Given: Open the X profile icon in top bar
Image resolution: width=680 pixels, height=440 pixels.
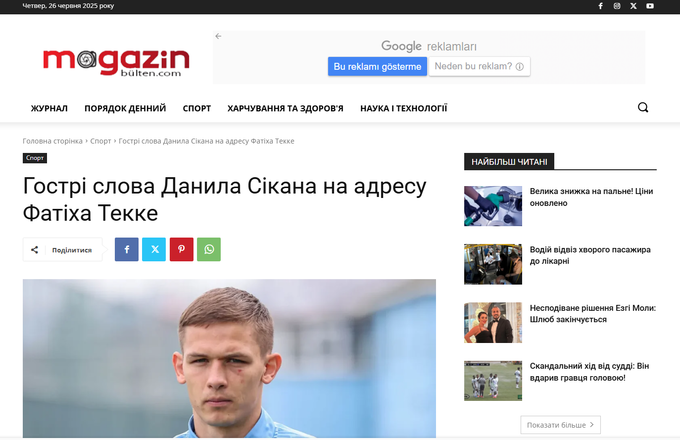Looking at the screenshot, I should [x=633, y=6].
